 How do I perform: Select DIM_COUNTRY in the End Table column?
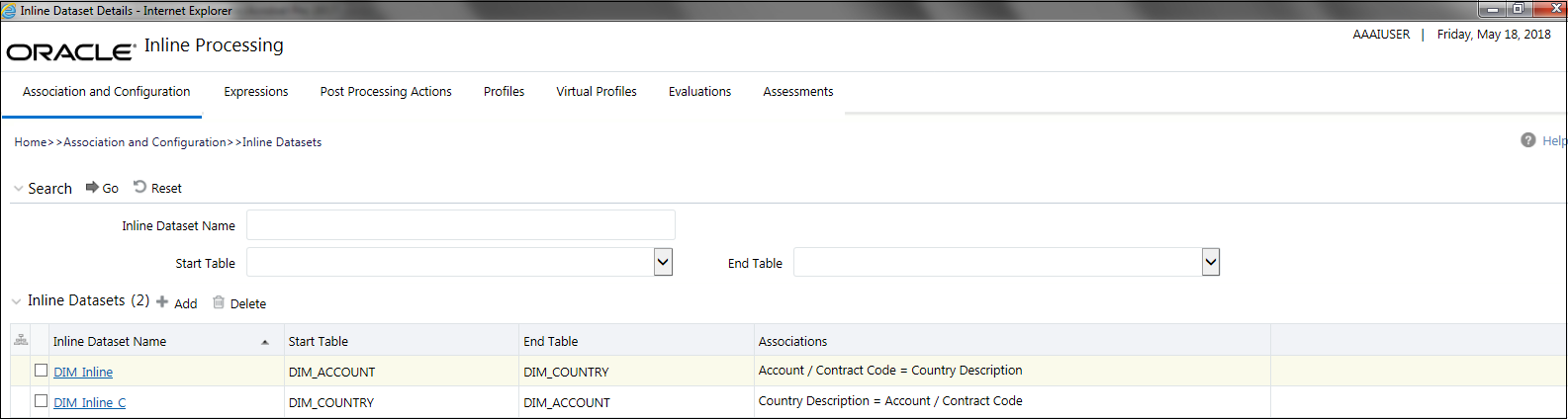tap(567, 373)
